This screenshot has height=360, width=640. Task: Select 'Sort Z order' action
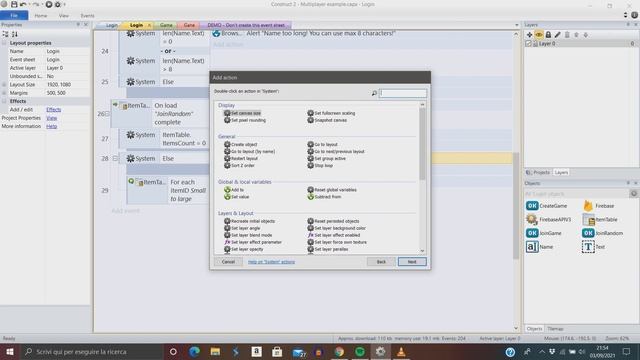(x=239, y=165)
